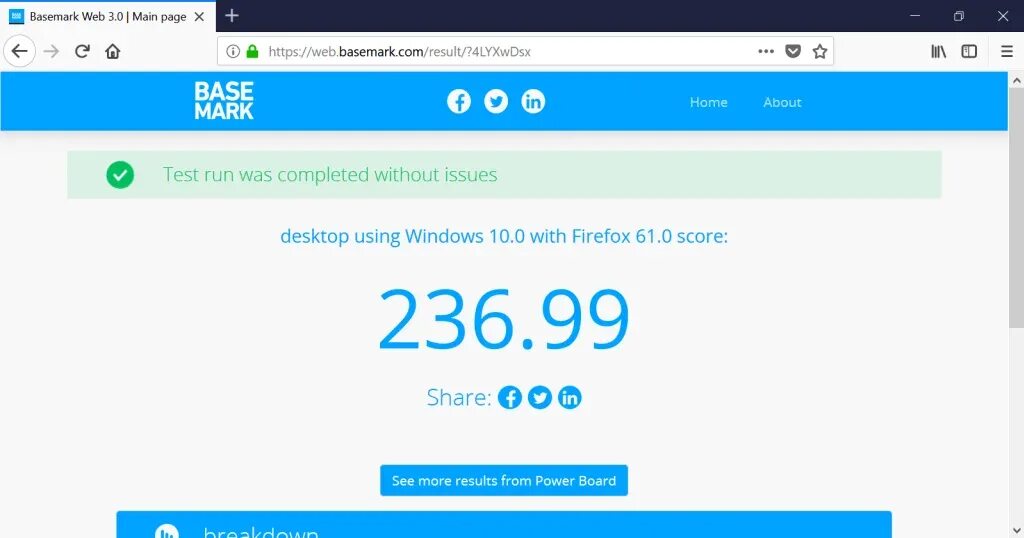The width and height of the screenshot is (1024, 538).
Task: Open Firefox hamburger menu
Action: pyautogui.click(x=1006, y=51)
